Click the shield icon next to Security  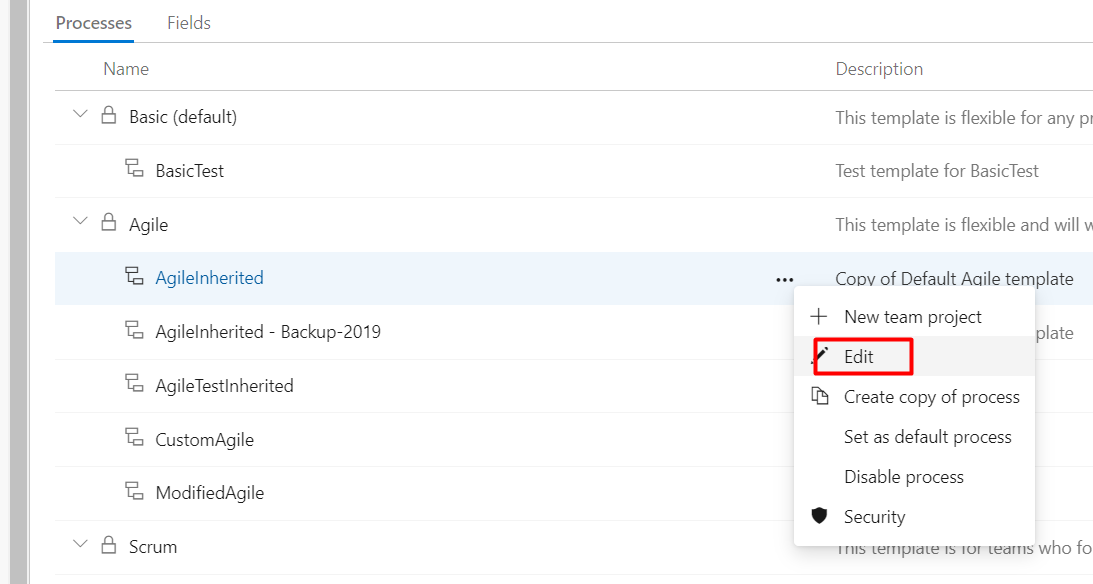click(819, 516)
